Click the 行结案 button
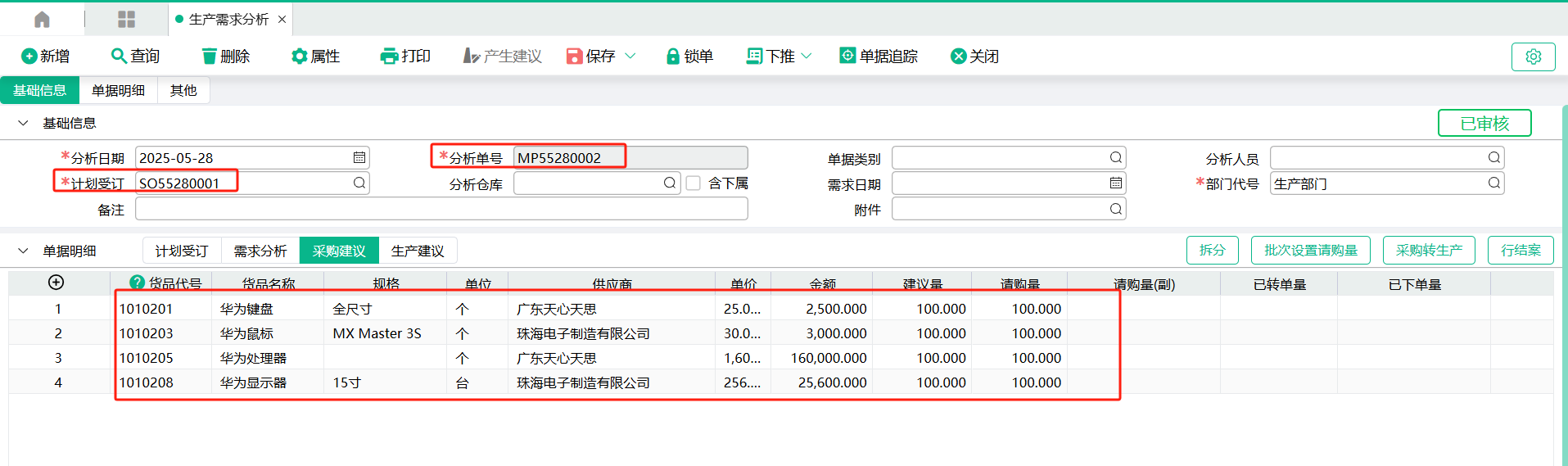Image resolution: width=1568 pixels, height=466 pixels. [x=1521, y=251]
